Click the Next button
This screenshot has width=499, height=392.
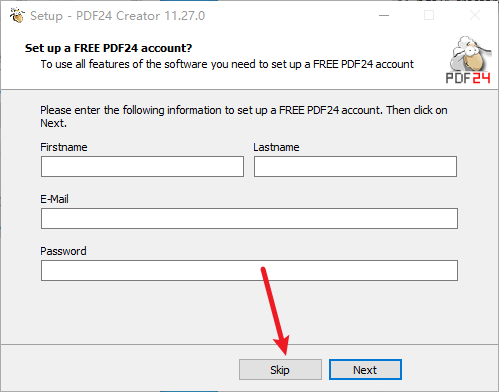tap(365, 370)
